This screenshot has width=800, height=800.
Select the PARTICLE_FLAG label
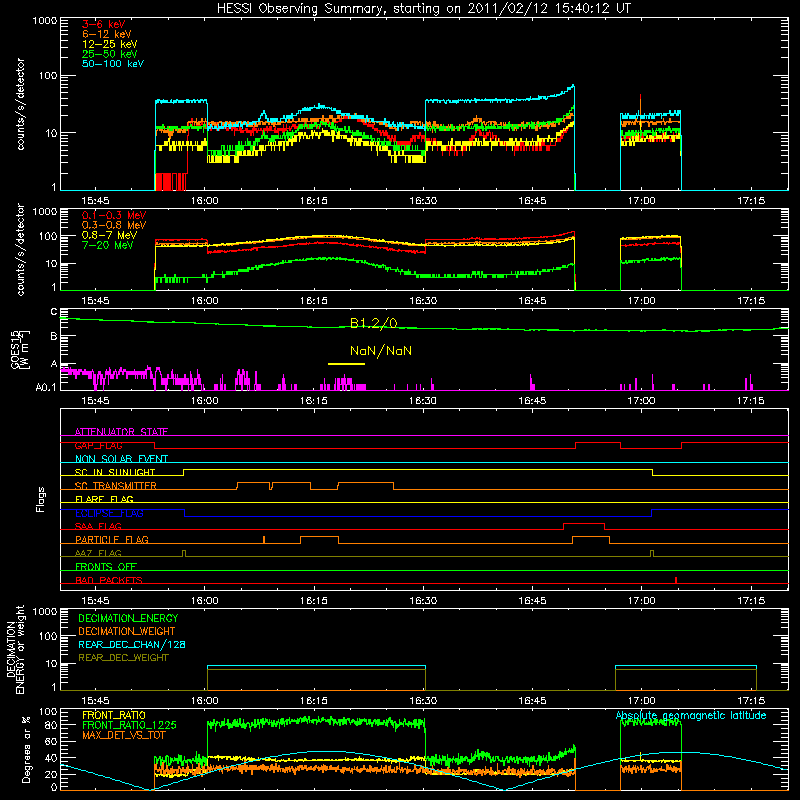pos(112,540)
